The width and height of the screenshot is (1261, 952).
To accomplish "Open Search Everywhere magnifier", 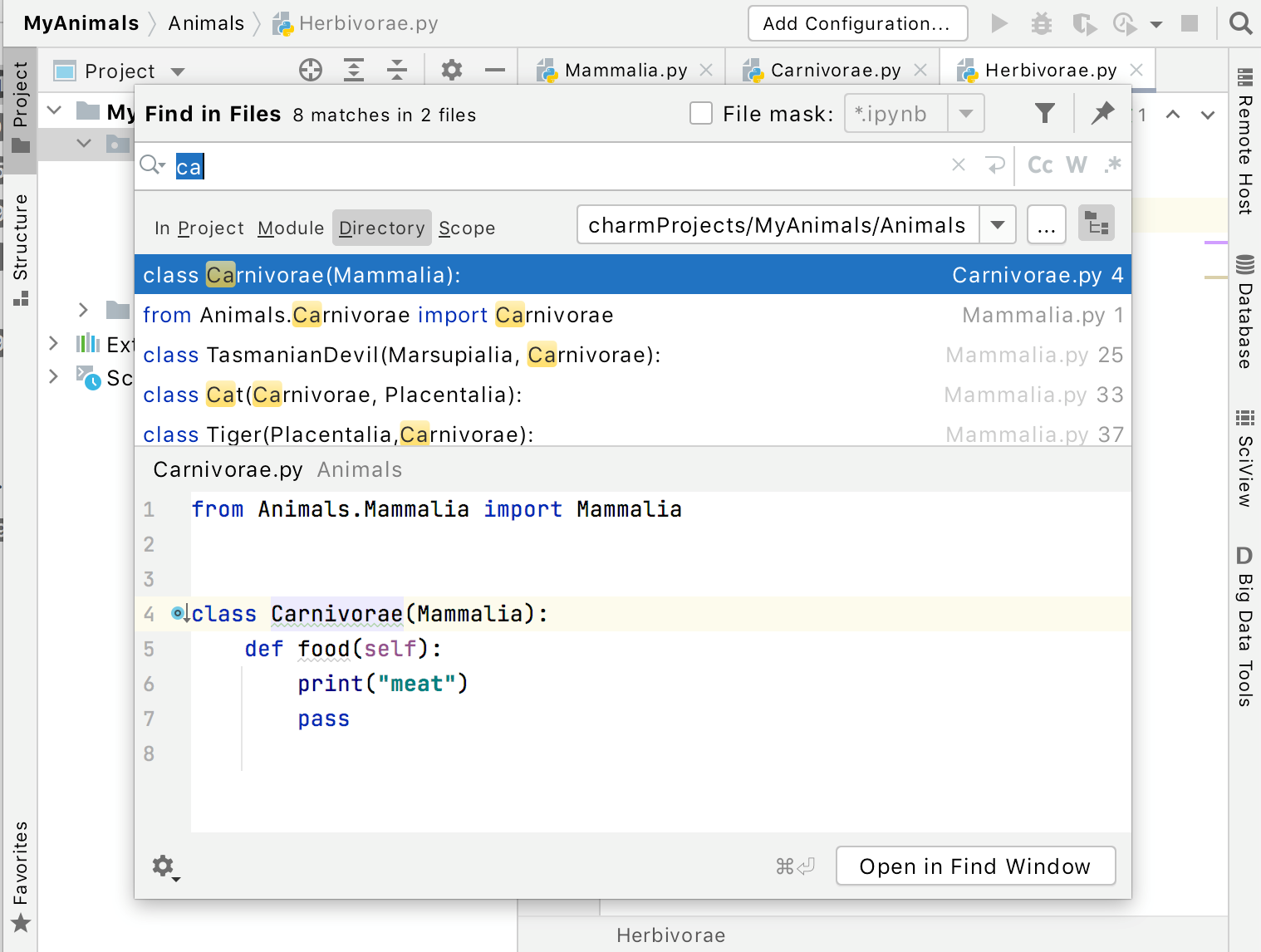I will pos(1240,23).
